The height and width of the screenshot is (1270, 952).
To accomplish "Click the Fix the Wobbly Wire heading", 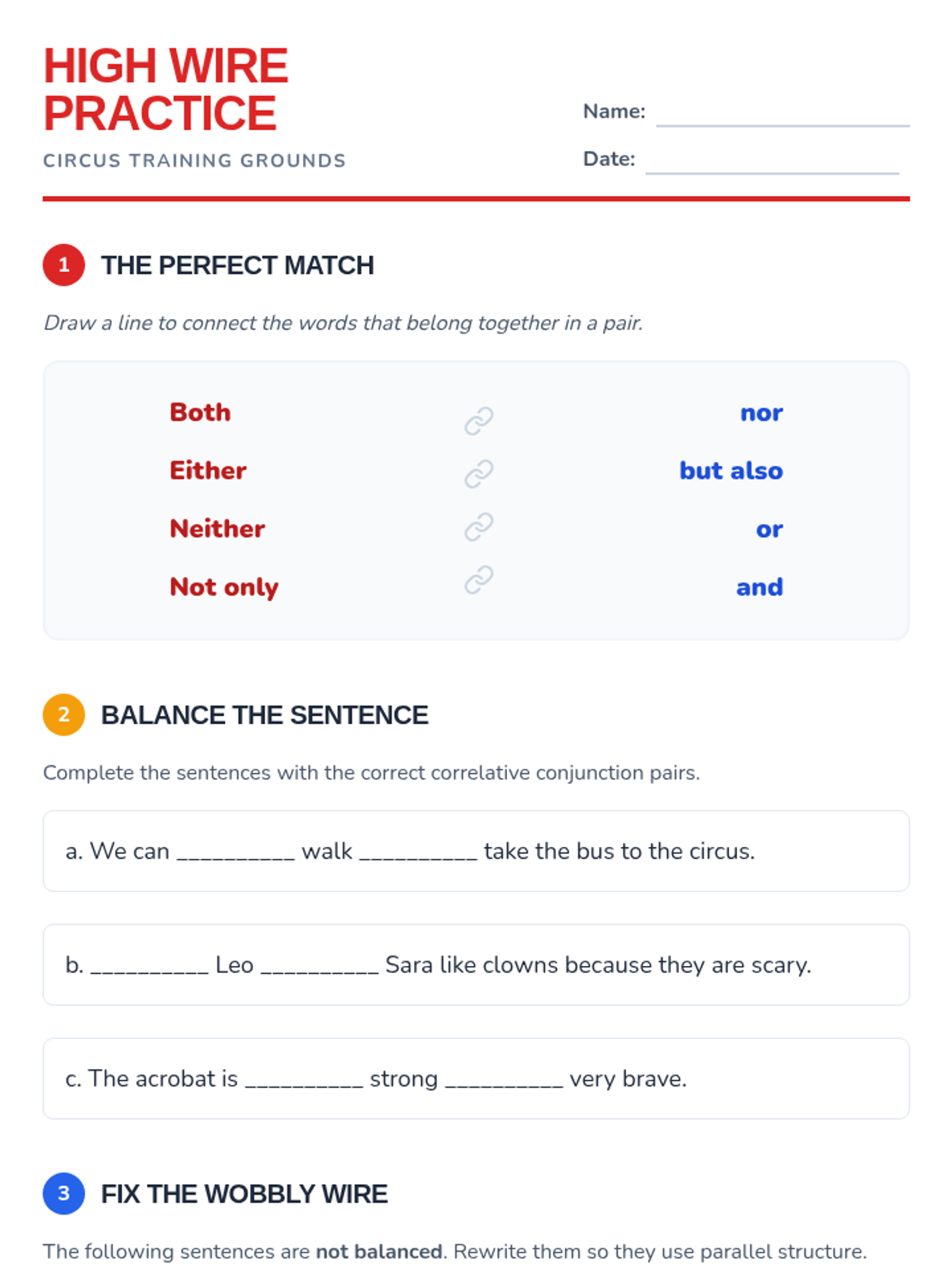I will [244, 1194].
